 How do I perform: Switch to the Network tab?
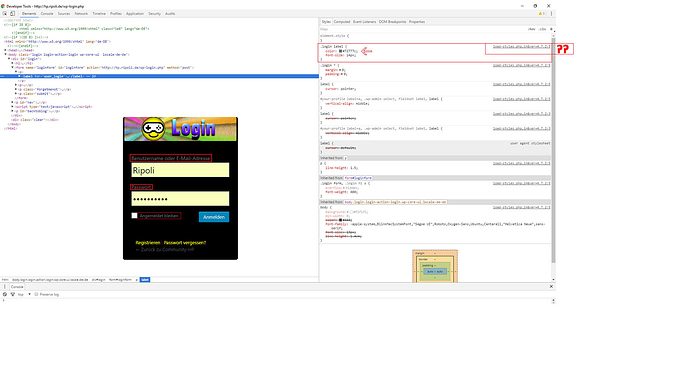81,14
